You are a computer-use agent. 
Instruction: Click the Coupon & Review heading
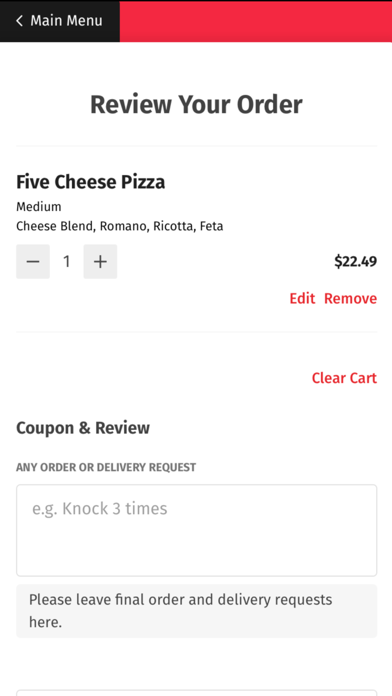coord(83,428)
